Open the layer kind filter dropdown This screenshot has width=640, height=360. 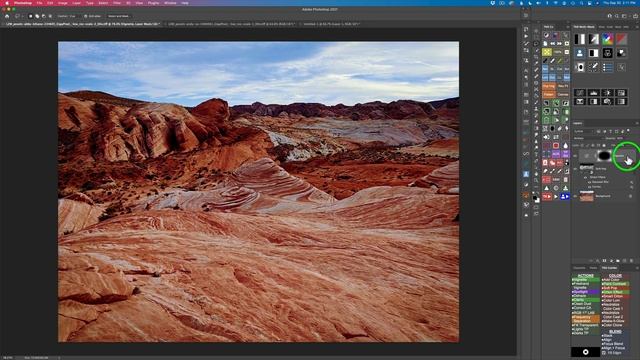(584, 131)
